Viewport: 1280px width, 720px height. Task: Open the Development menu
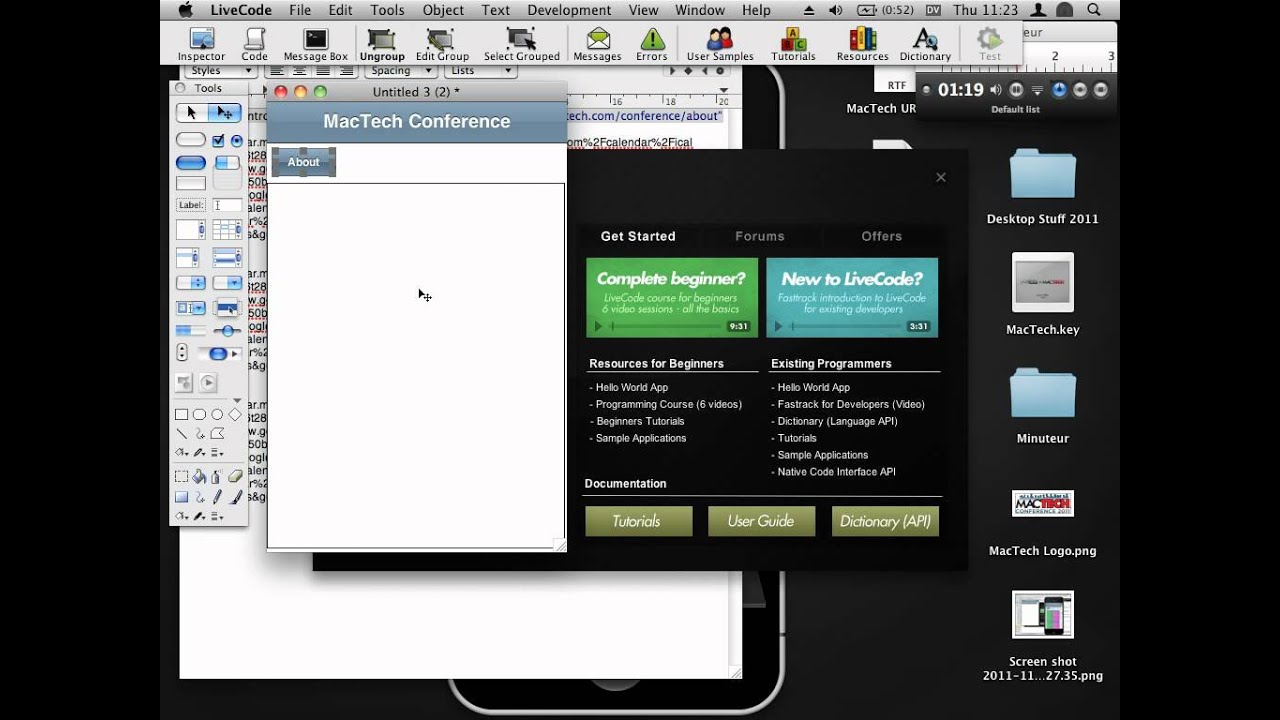[x=569, y=10]
